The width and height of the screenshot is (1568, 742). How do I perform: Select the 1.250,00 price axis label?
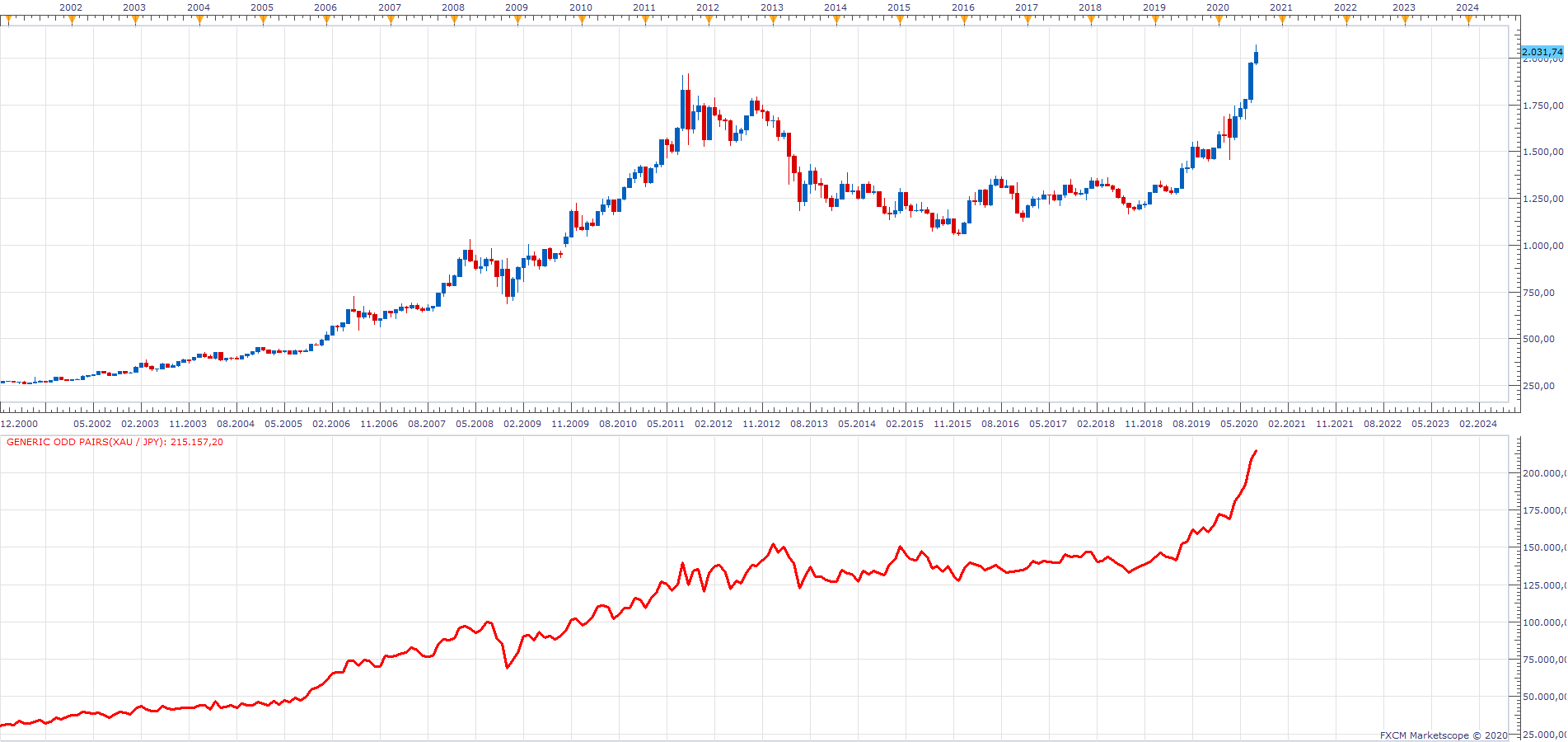pos(1543,199)
